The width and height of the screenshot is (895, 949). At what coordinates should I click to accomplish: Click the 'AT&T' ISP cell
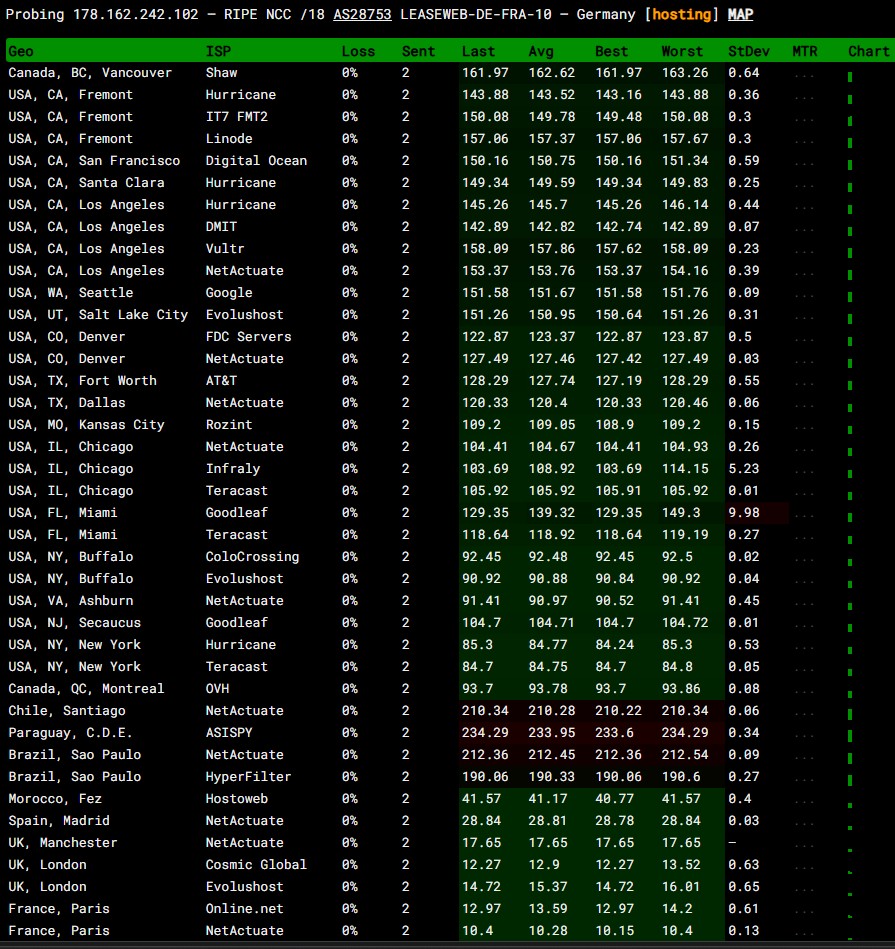[x=221, y=381]
